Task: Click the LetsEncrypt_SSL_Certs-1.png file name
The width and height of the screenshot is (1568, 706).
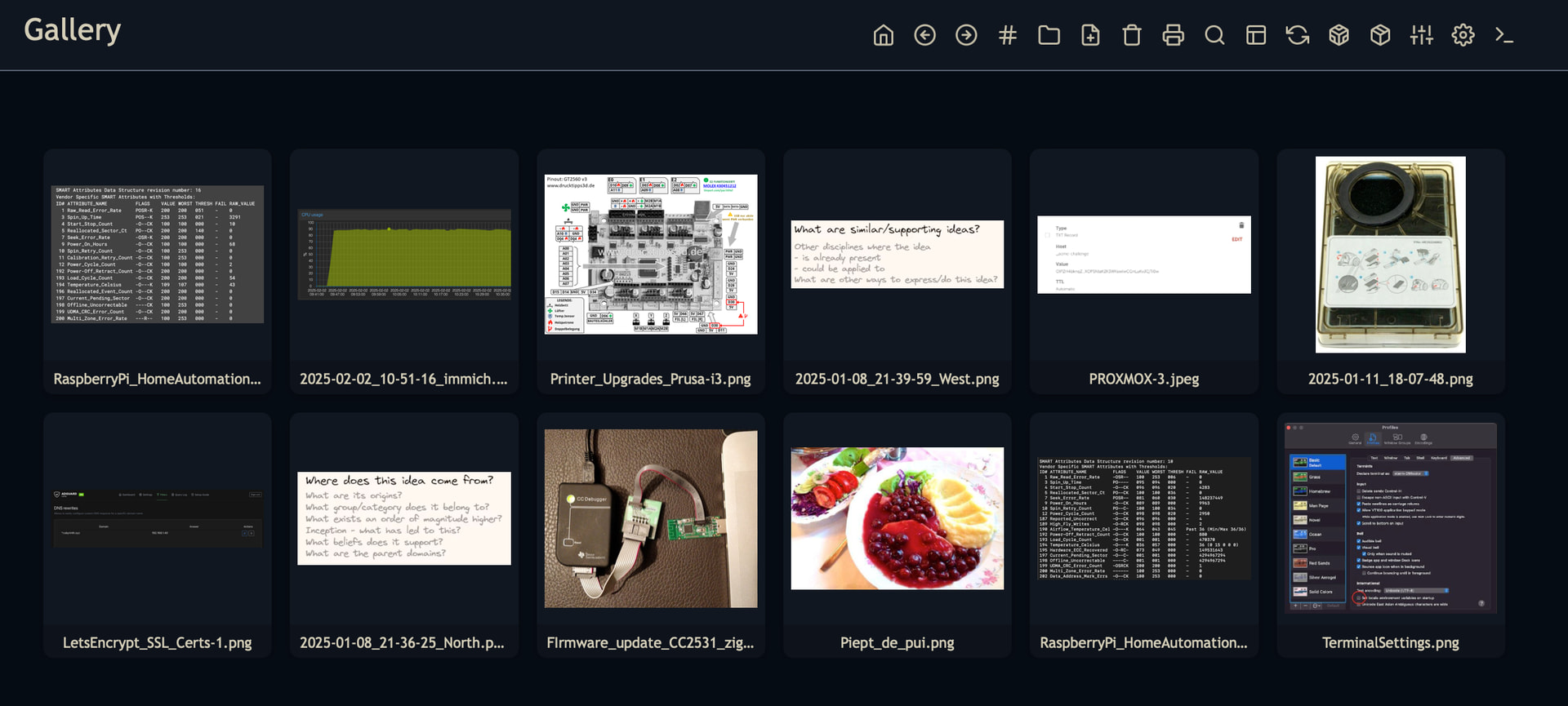Action: pyautogui.click(x=157, y=642)
